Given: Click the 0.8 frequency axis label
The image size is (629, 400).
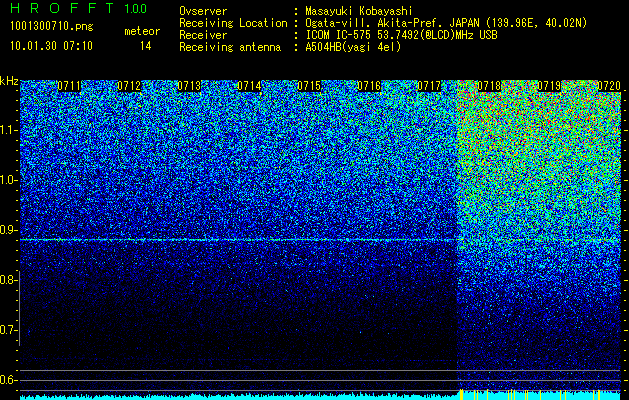Looking at the screenshot, I should click(x=8, y=280).
